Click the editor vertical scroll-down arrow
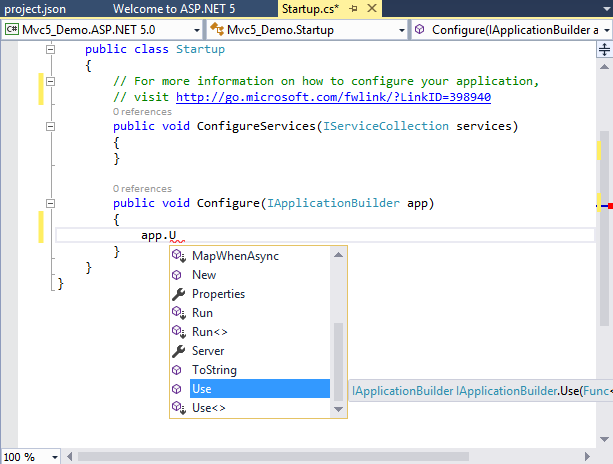613x464 pixels. click(x=604, y=439)
